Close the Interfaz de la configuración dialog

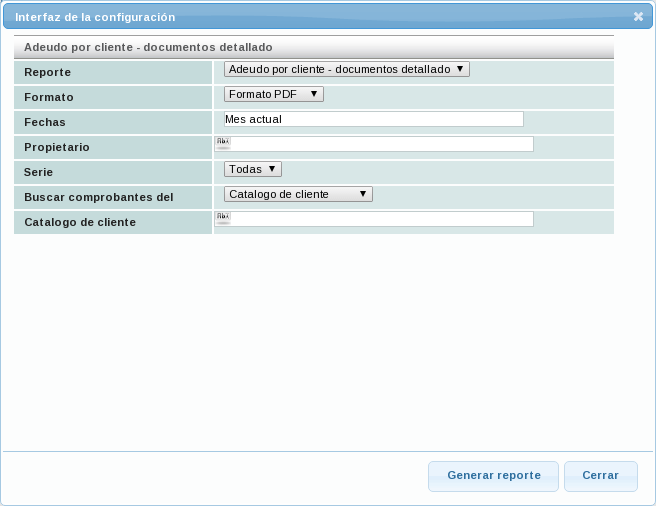tap(638, 17)
